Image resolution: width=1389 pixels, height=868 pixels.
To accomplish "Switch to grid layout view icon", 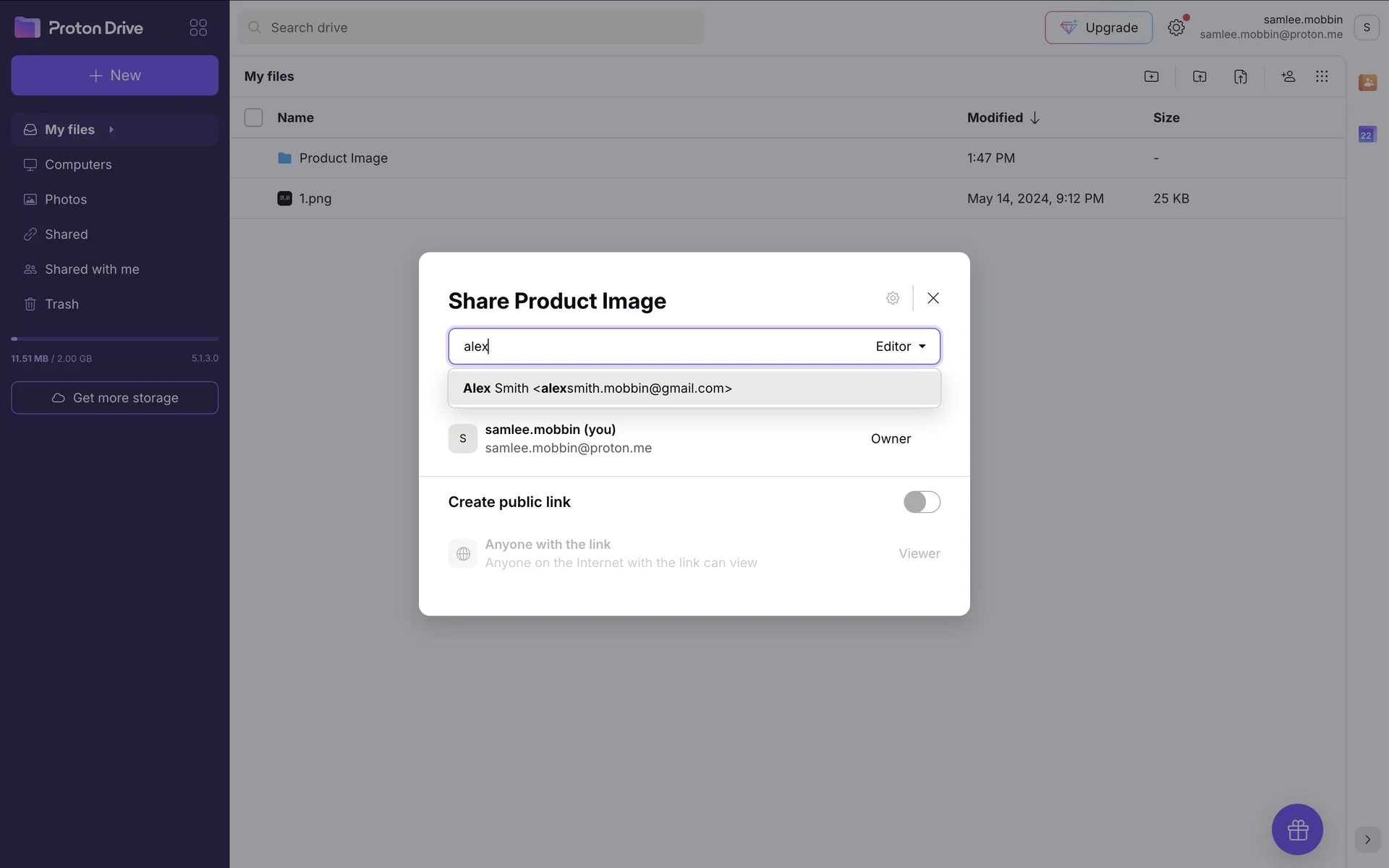I will pos(1322,77).
